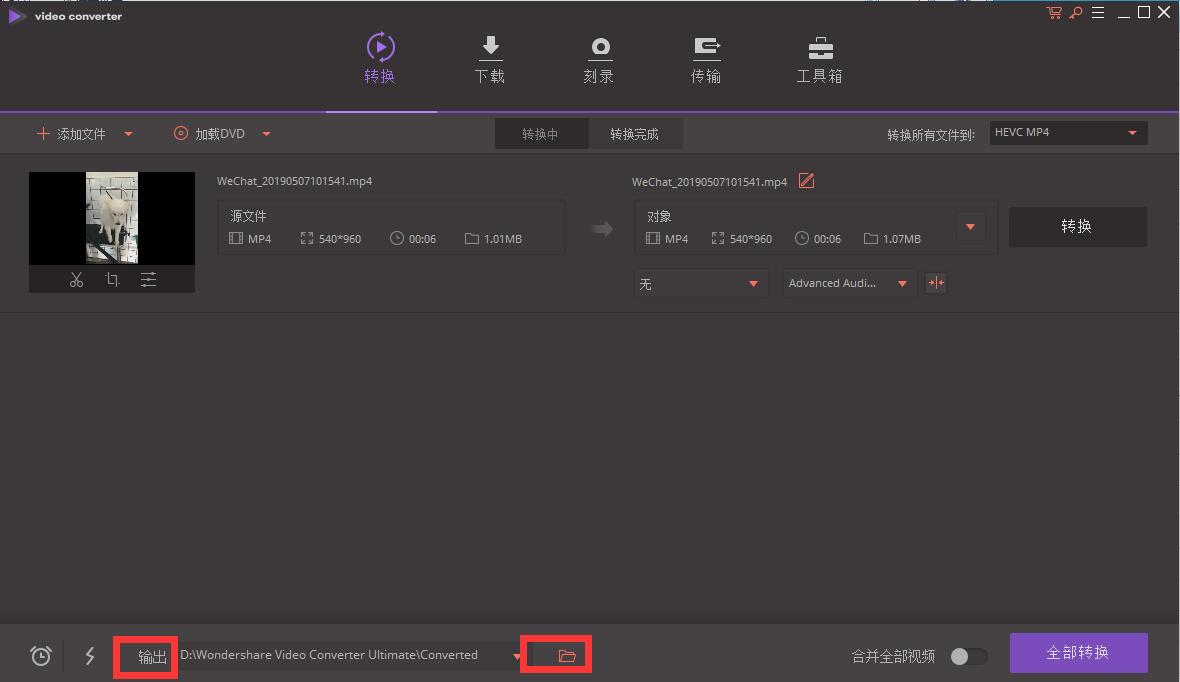
Task: Expand the 添加文件 dropdown arrow
Action: pyautogui.click(x=127, y=133)
